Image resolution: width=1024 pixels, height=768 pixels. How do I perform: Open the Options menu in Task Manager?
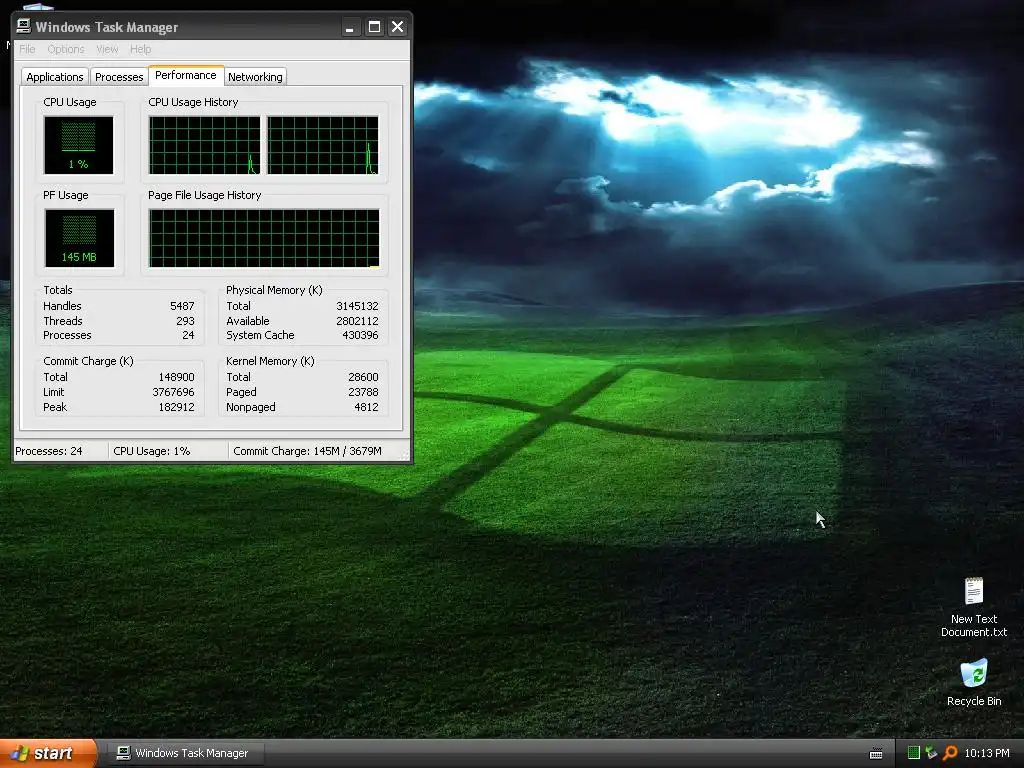[65, 49]
